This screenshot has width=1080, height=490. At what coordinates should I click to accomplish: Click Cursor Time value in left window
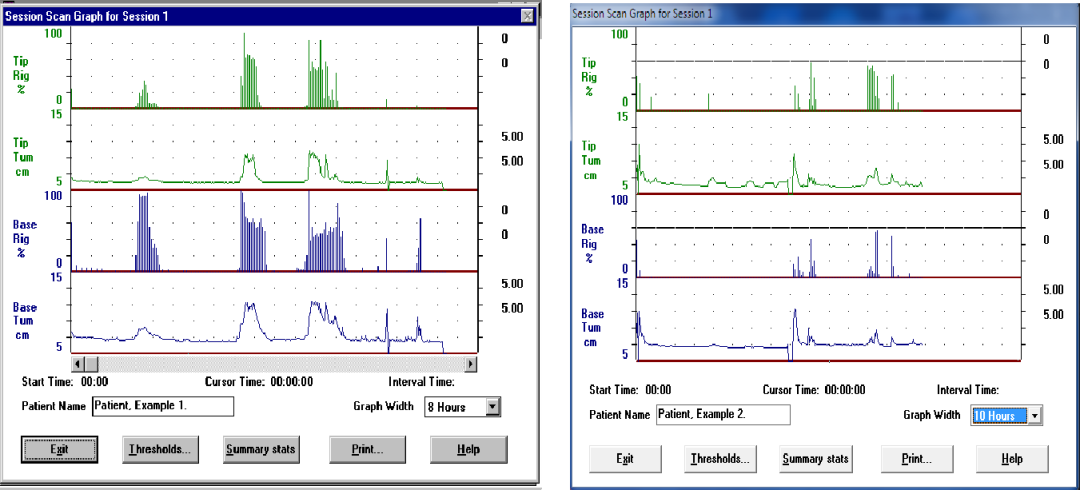292,381
